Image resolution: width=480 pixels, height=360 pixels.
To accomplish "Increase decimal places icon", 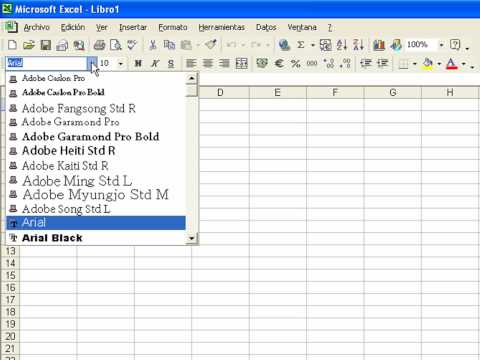I will [x=329, y=63].
